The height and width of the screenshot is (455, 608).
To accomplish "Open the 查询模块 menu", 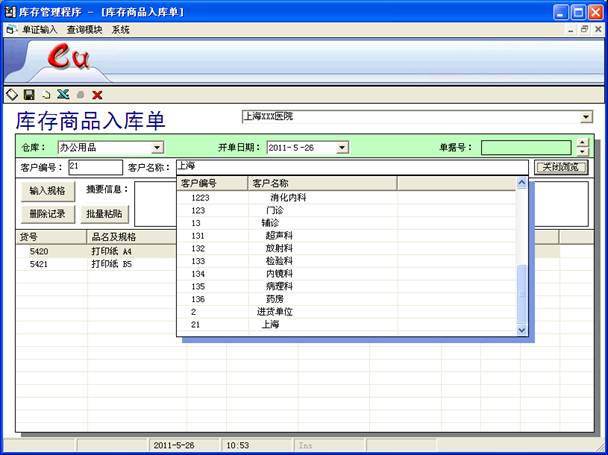I will (x=85, y=30).
